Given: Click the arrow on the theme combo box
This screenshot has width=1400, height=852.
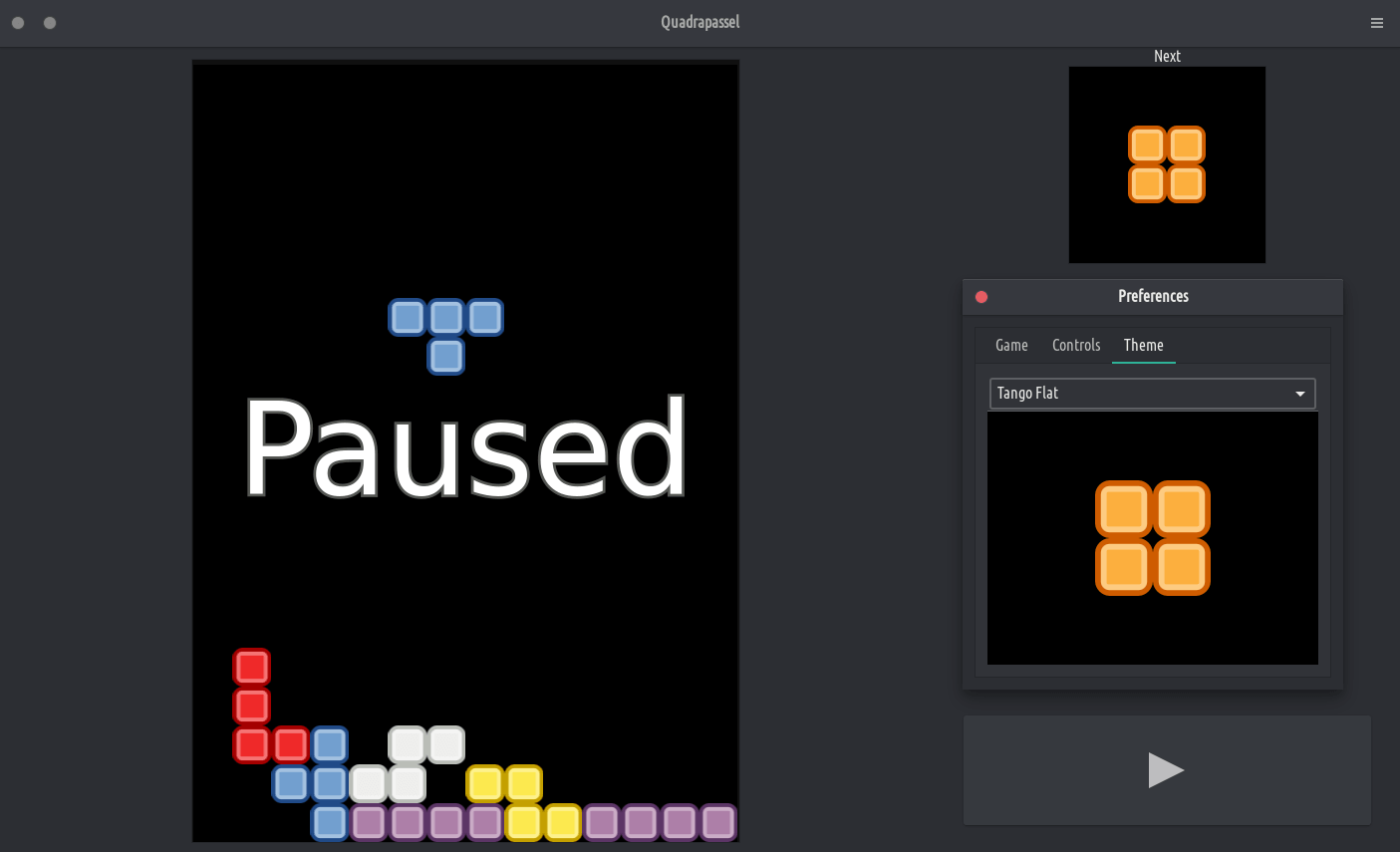Looking at the screenshot, I should point(1299,394).
